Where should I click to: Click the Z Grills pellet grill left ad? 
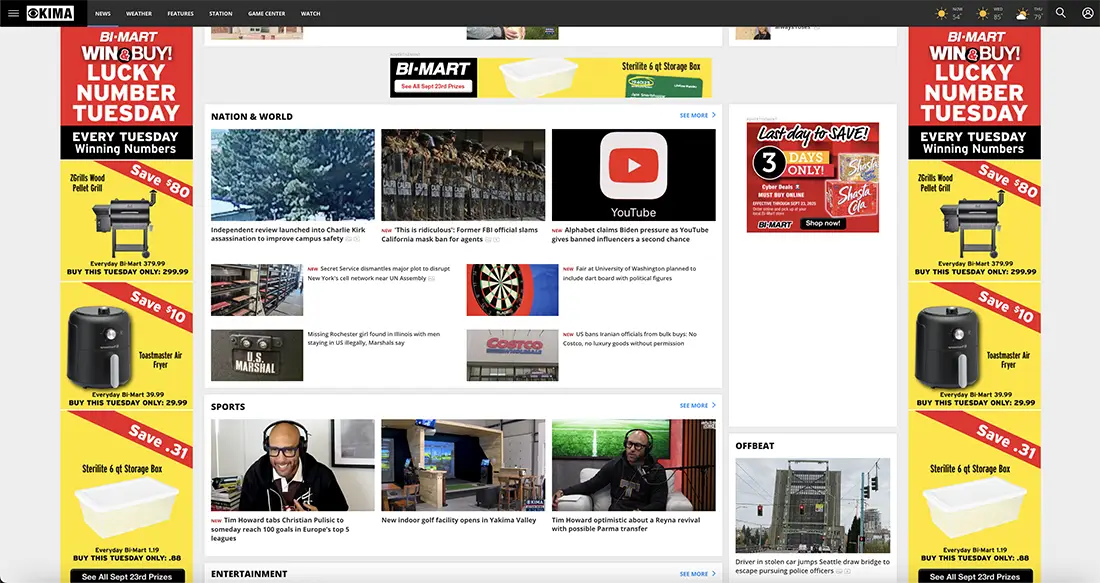click(x=126, y=220)
